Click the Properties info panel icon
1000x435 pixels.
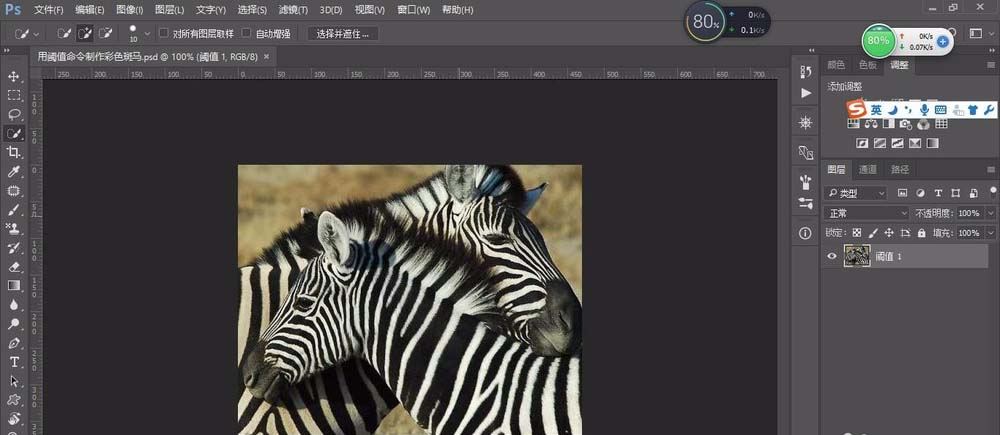[x=805, y=233]
